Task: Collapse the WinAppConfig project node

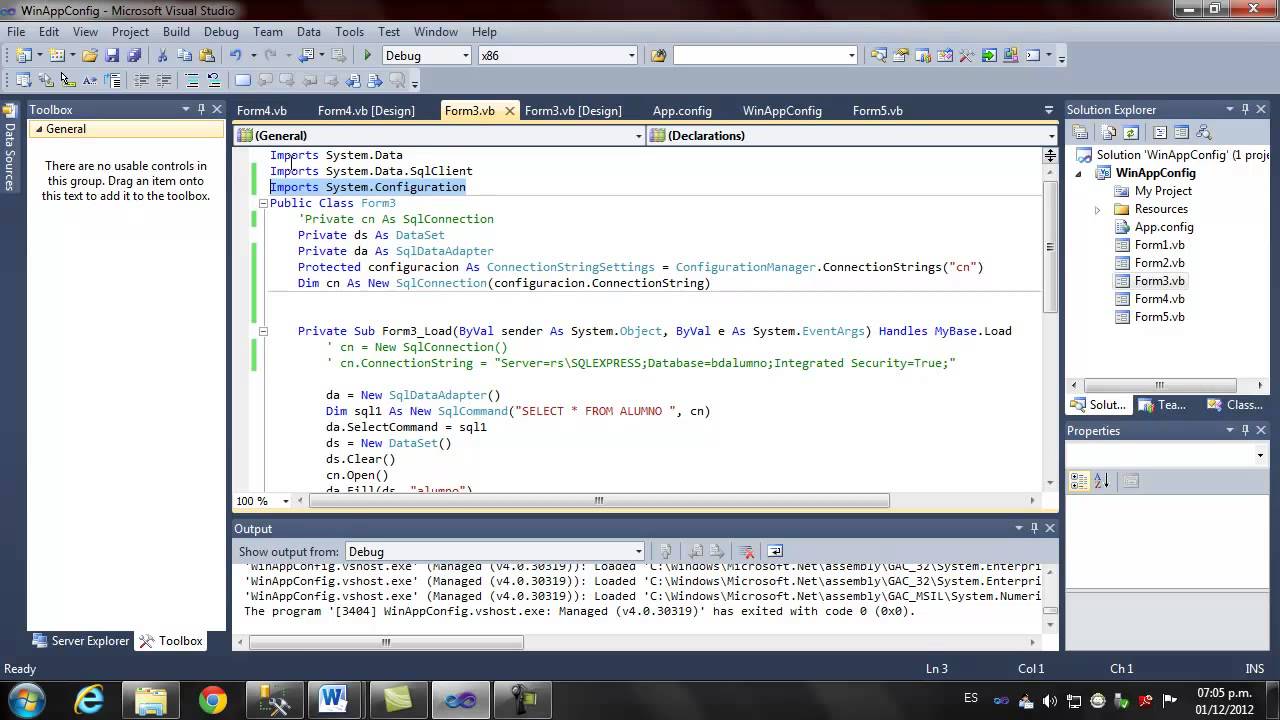Action: tap(1079, 173)
